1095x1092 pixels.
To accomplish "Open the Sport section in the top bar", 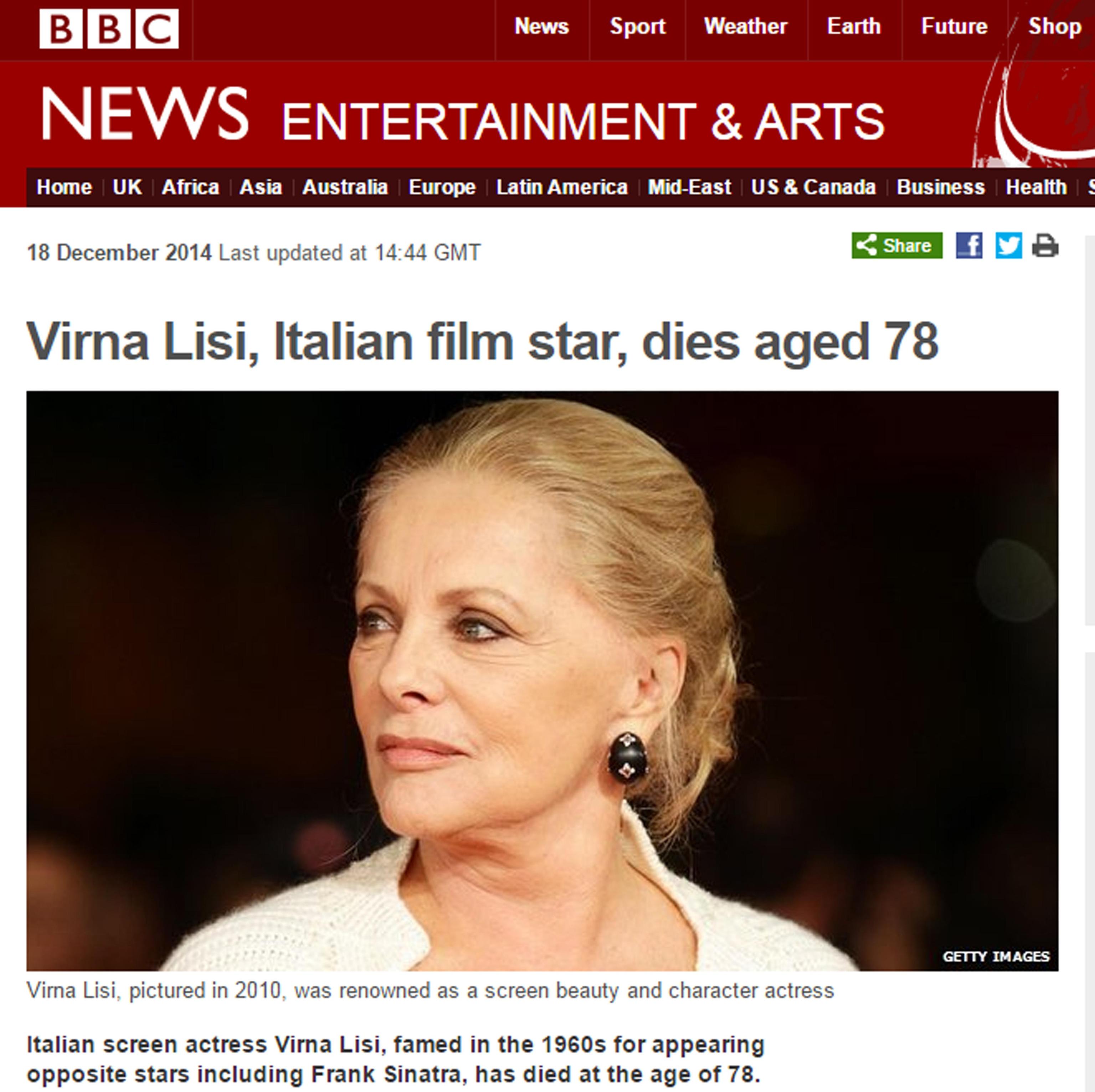I will pos(637,27).
